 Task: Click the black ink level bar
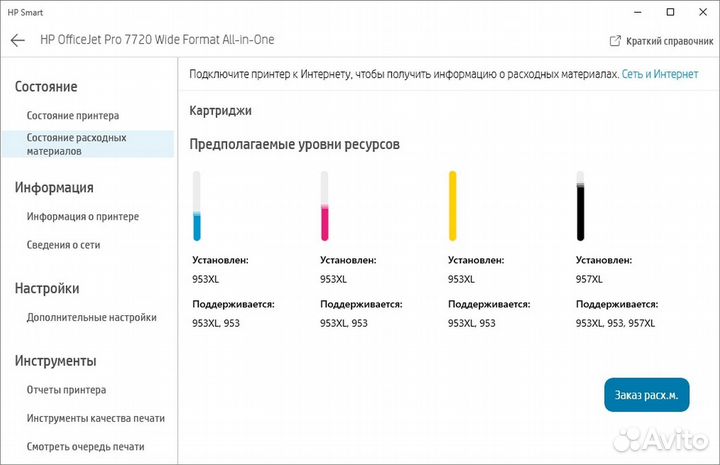[580, 206]
